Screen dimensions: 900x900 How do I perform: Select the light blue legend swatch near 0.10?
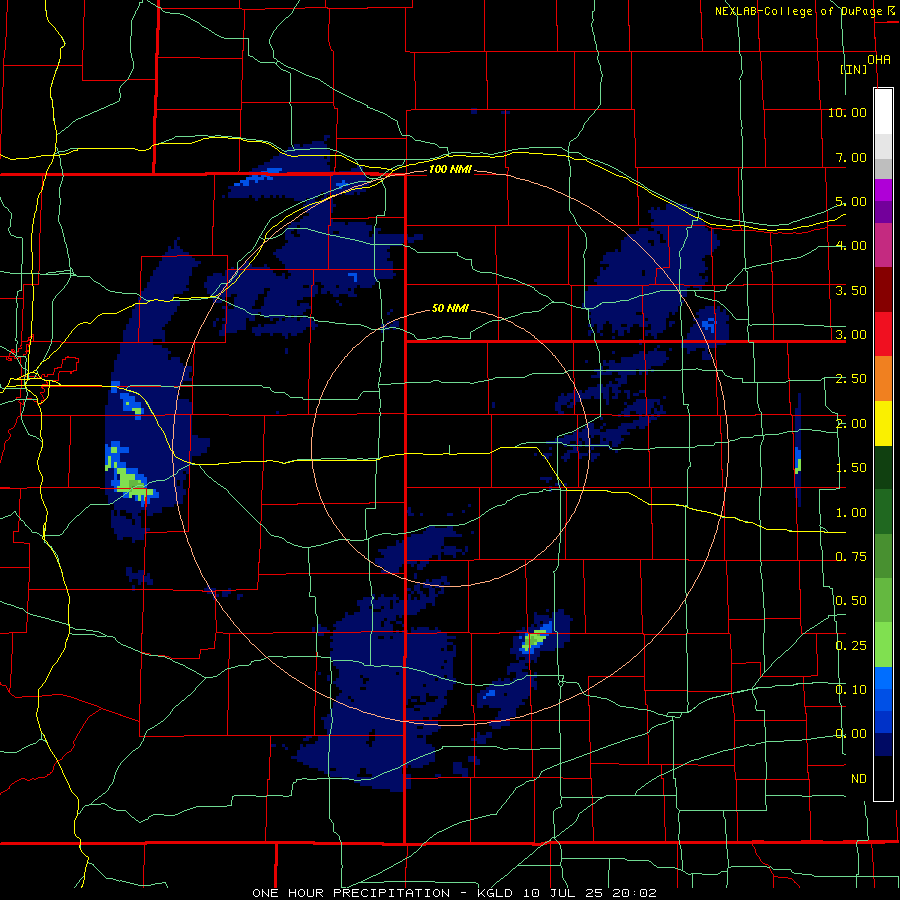883,678
